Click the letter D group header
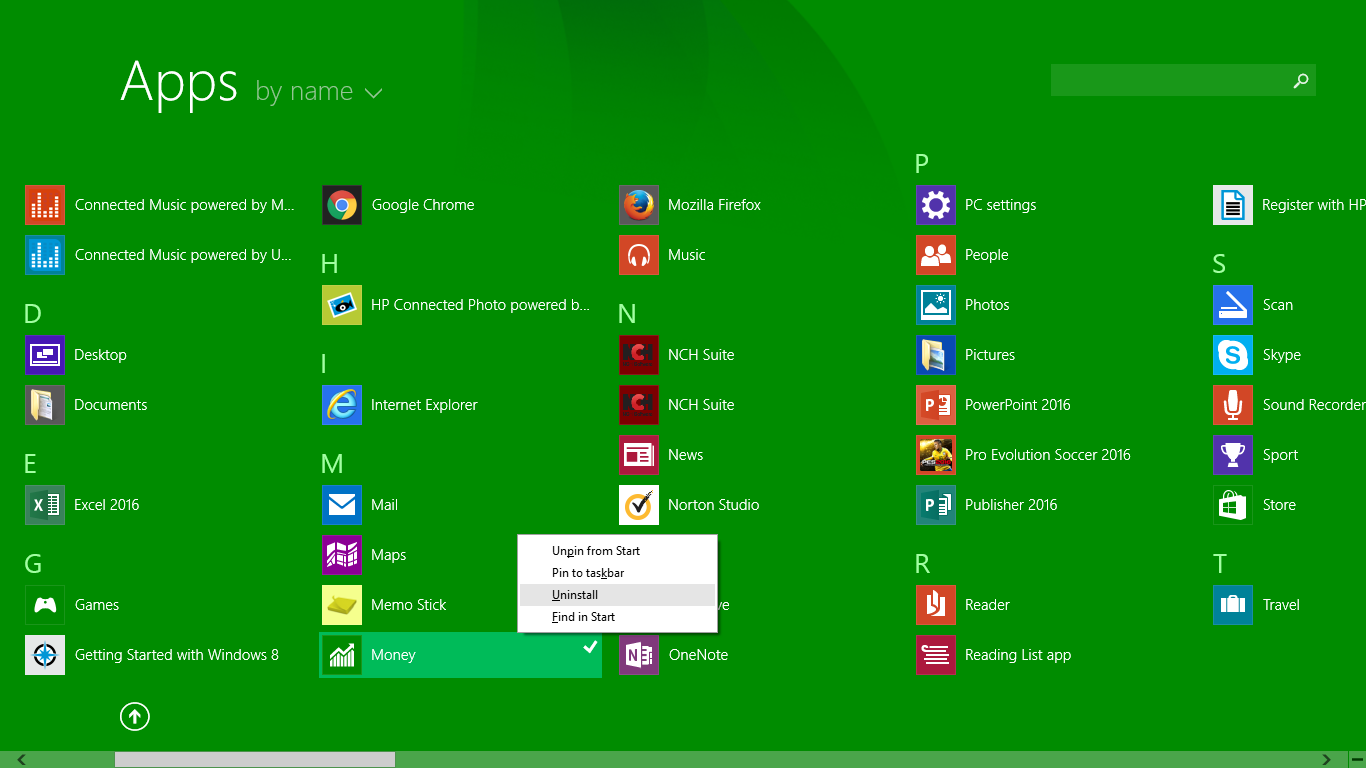1366x768 pixels. [x=32, y=314]
